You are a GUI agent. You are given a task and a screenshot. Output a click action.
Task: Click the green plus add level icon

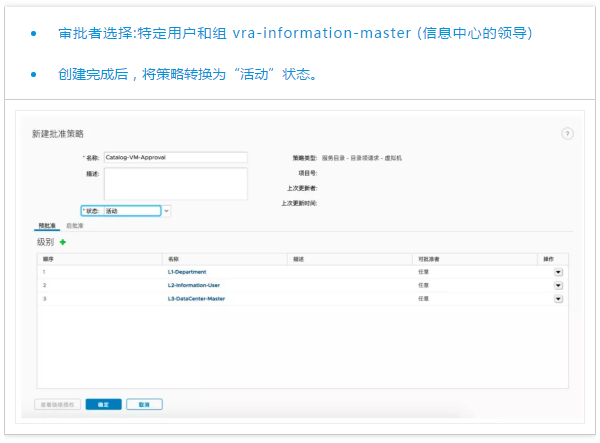(x=63, y=242)
